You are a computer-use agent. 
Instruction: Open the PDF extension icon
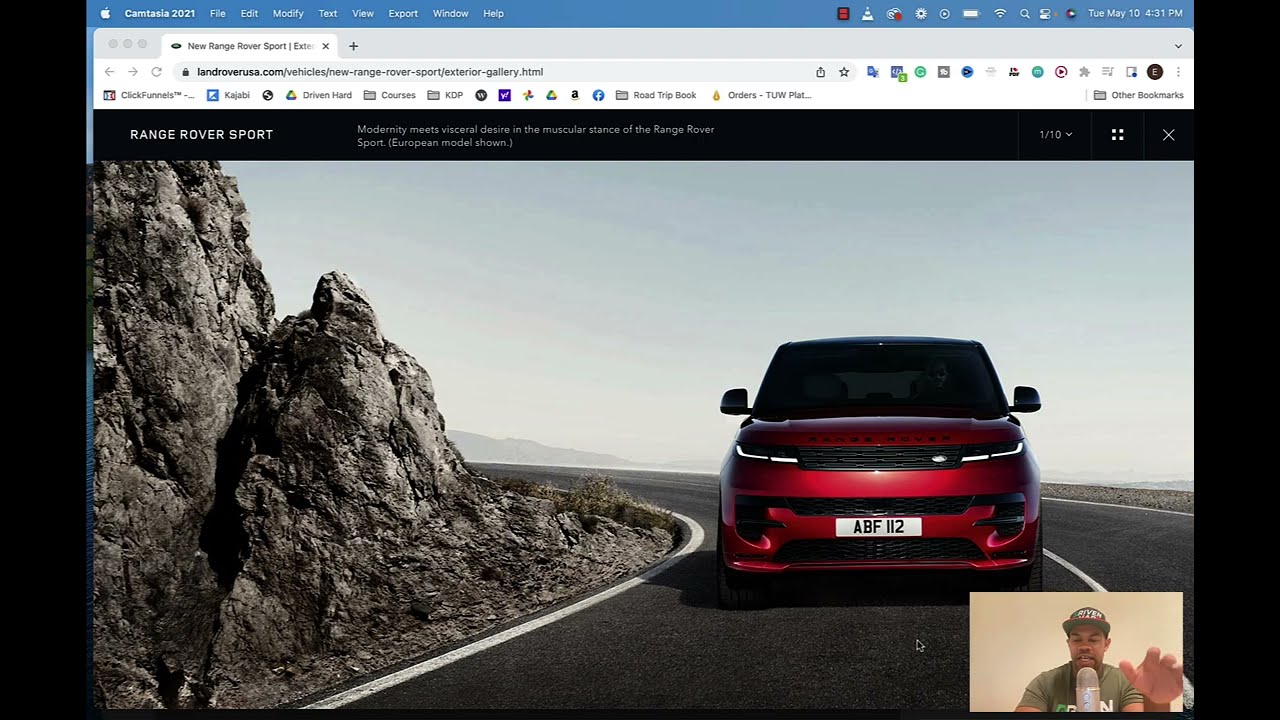[x=1014, y=72]
